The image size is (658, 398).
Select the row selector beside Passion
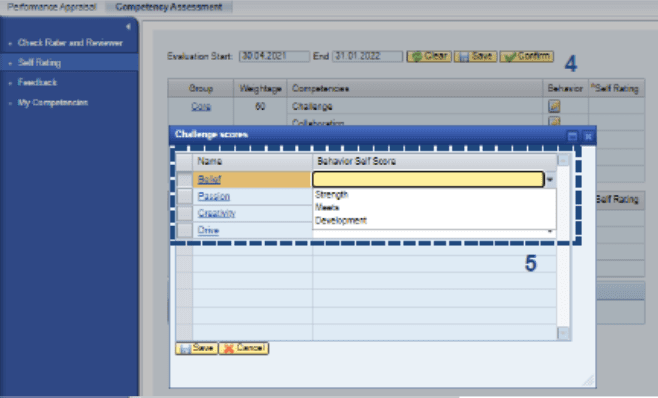(x=184, y=196)
